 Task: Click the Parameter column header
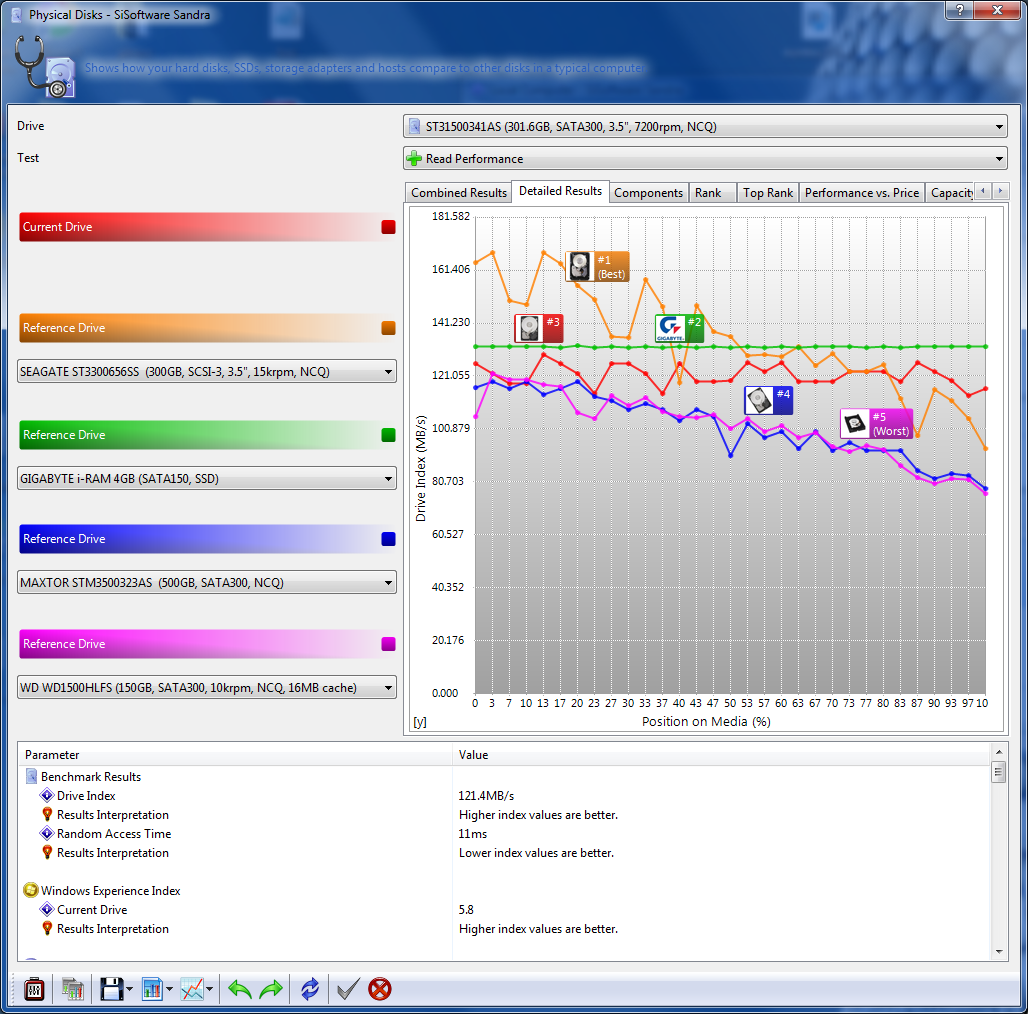(235, 754)
